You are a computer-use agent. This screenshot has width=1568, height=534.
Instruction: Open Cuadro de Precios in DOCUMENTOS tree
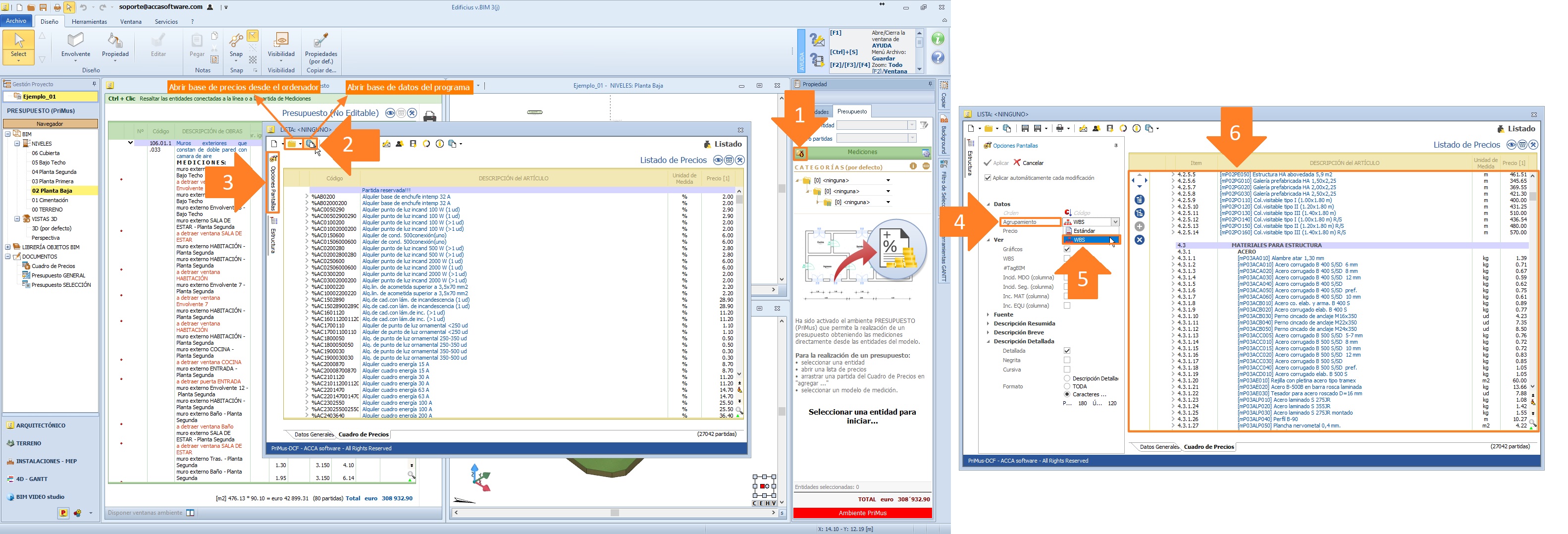(53, 266)
